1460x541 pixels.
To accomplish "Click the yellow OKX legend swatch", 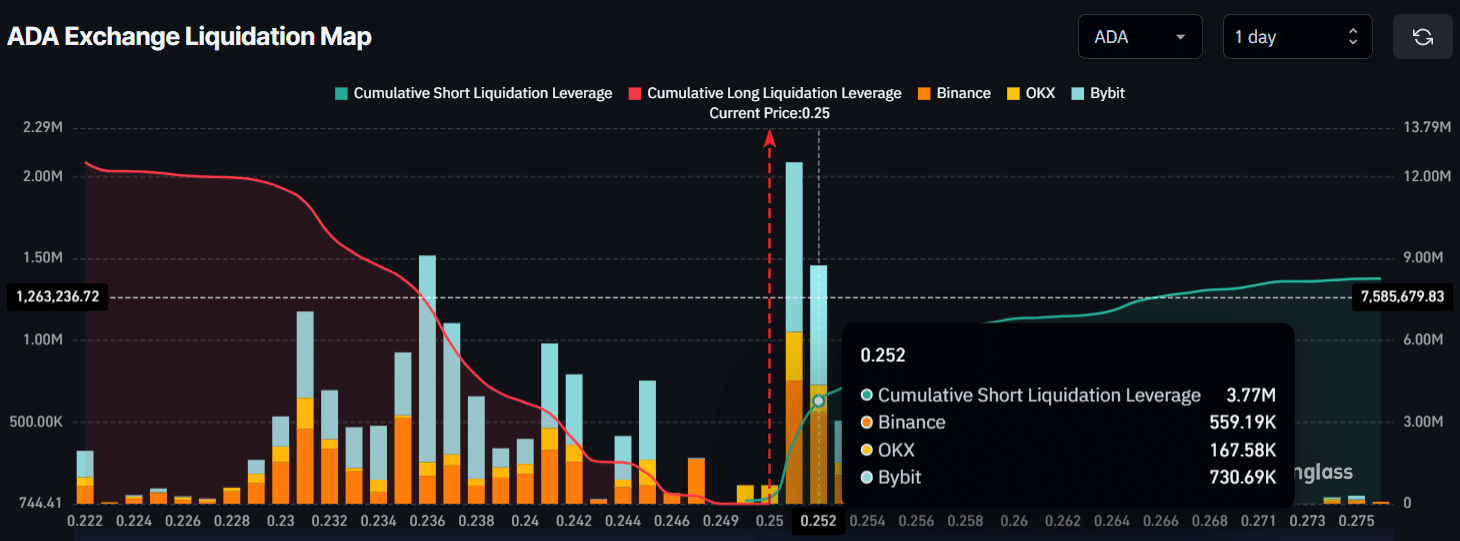I will click(x=1013, y=93).
